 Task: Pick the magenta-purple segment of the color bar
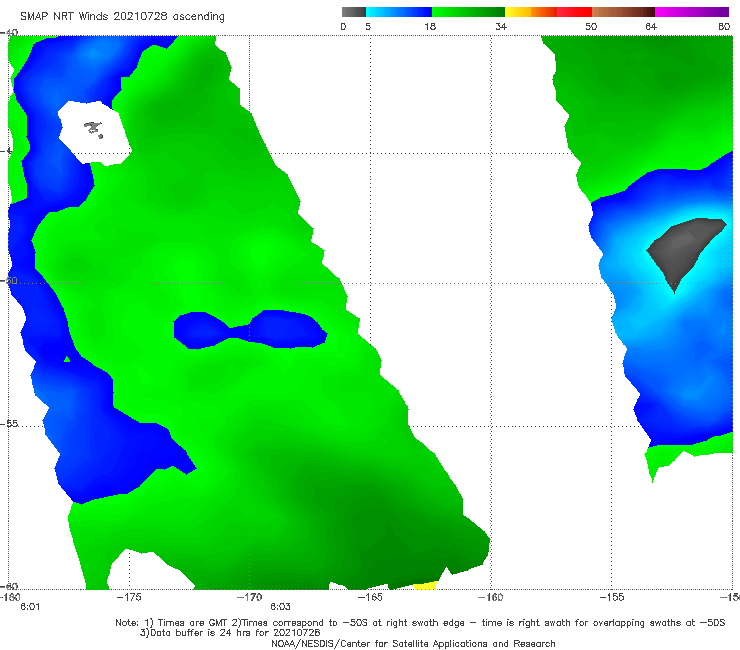point(692,12)
